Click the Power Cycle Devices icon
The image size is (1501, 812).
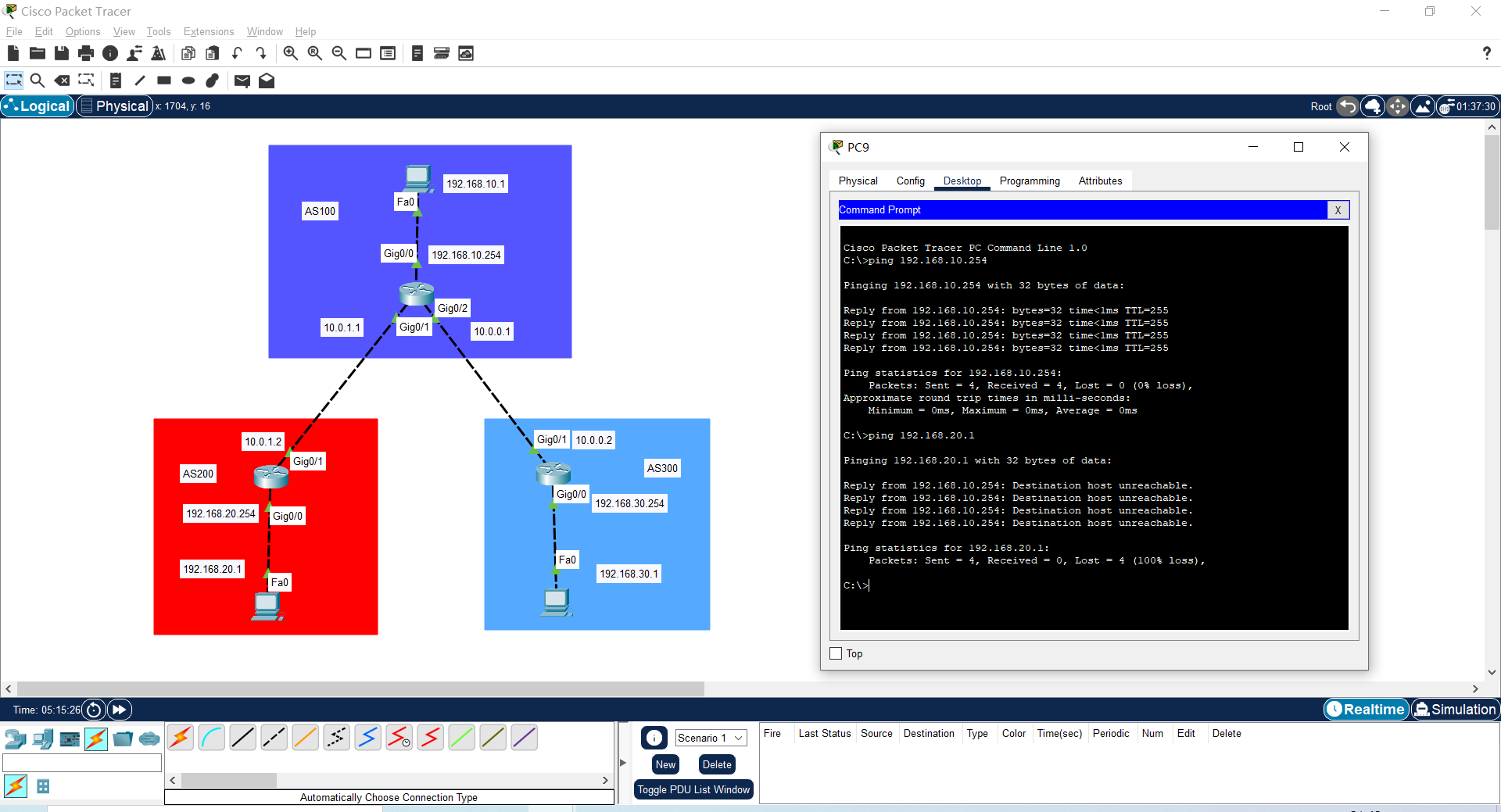pyautogui.click(x=94, y=710)
